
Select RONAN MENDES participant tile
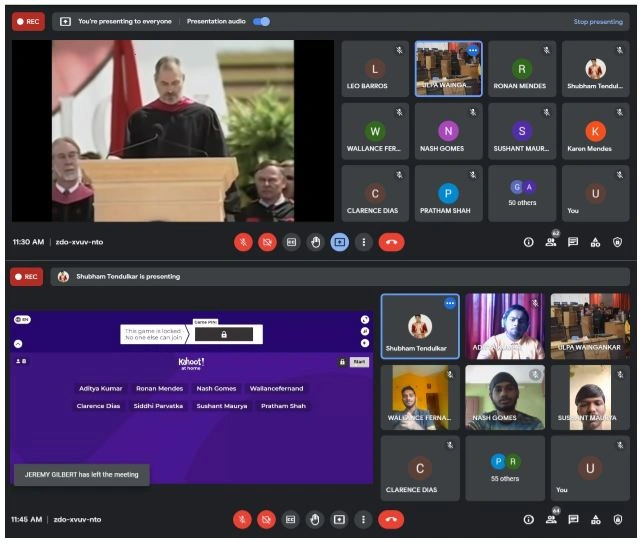click(x=522, y=69)
